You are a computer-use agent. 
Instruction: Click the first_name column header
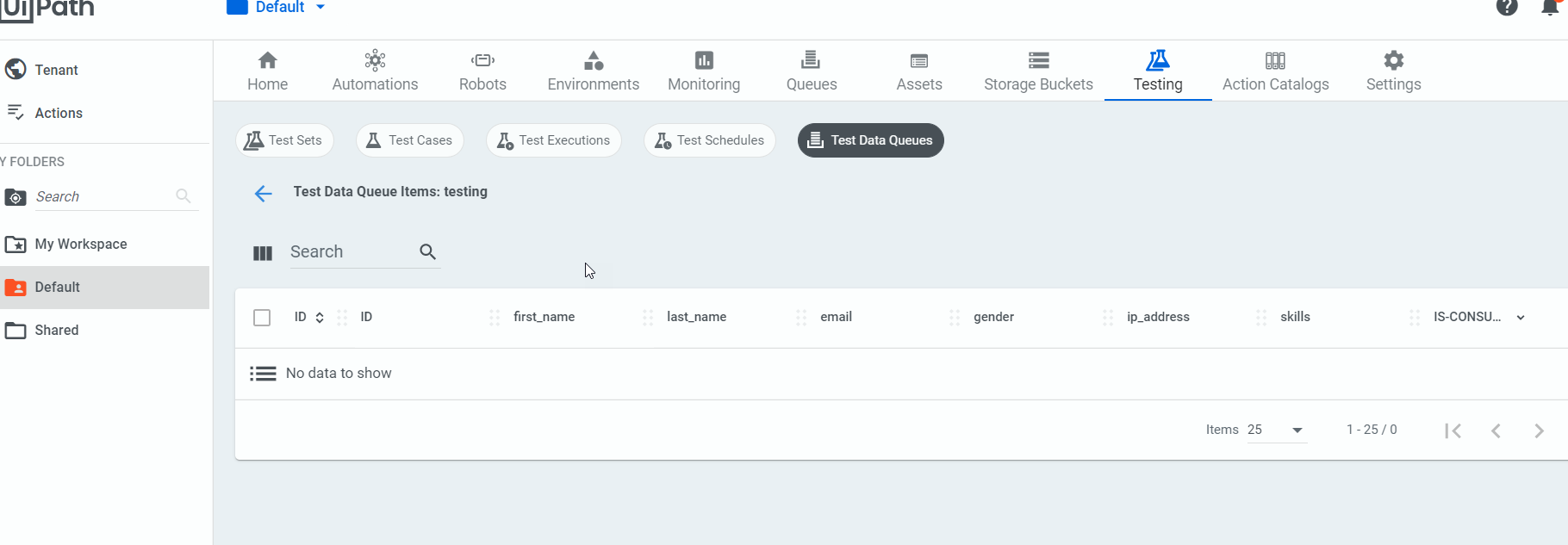tap(544, 317)
